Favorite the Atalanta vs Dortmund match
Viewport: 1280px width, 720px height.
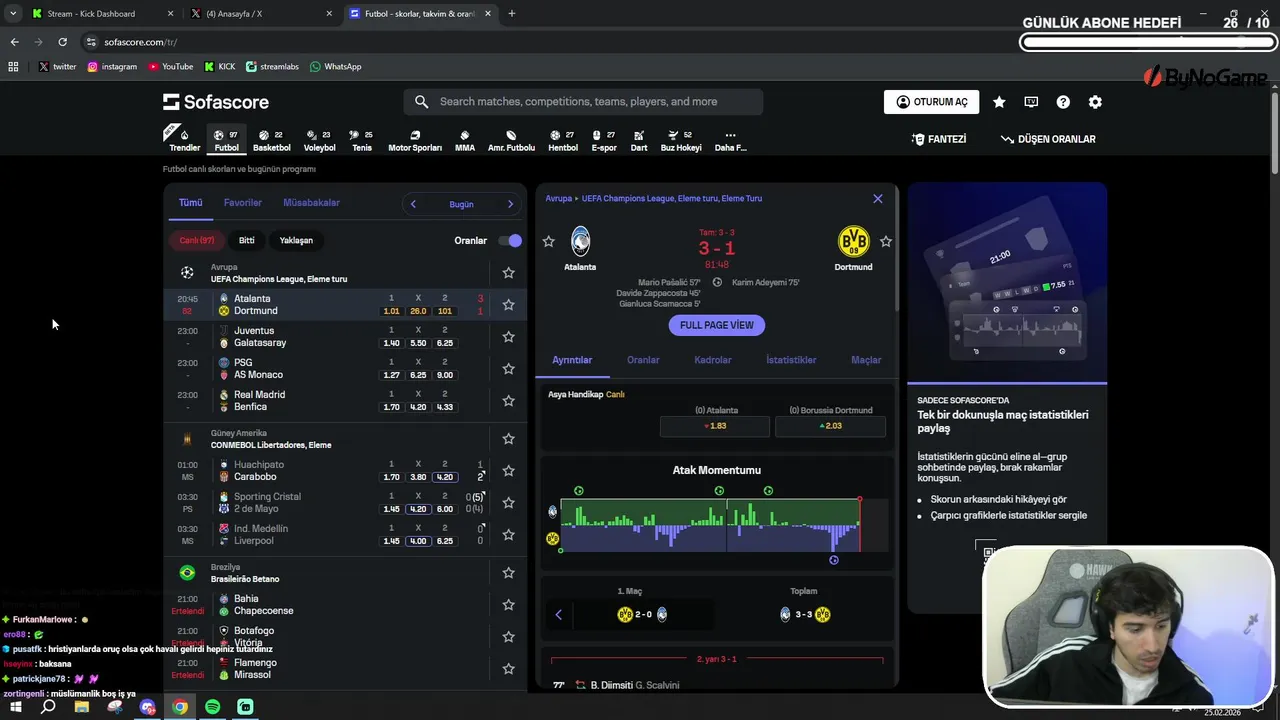pos(508,305)
